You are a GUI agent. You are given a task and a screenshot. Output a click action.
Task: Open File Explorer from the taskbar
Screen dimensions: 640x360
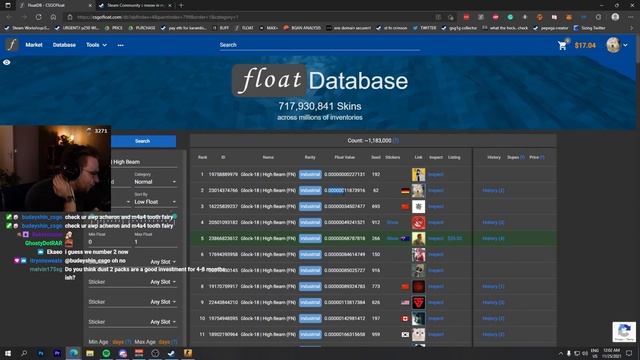pyautogui.click(x=90, y=353)
